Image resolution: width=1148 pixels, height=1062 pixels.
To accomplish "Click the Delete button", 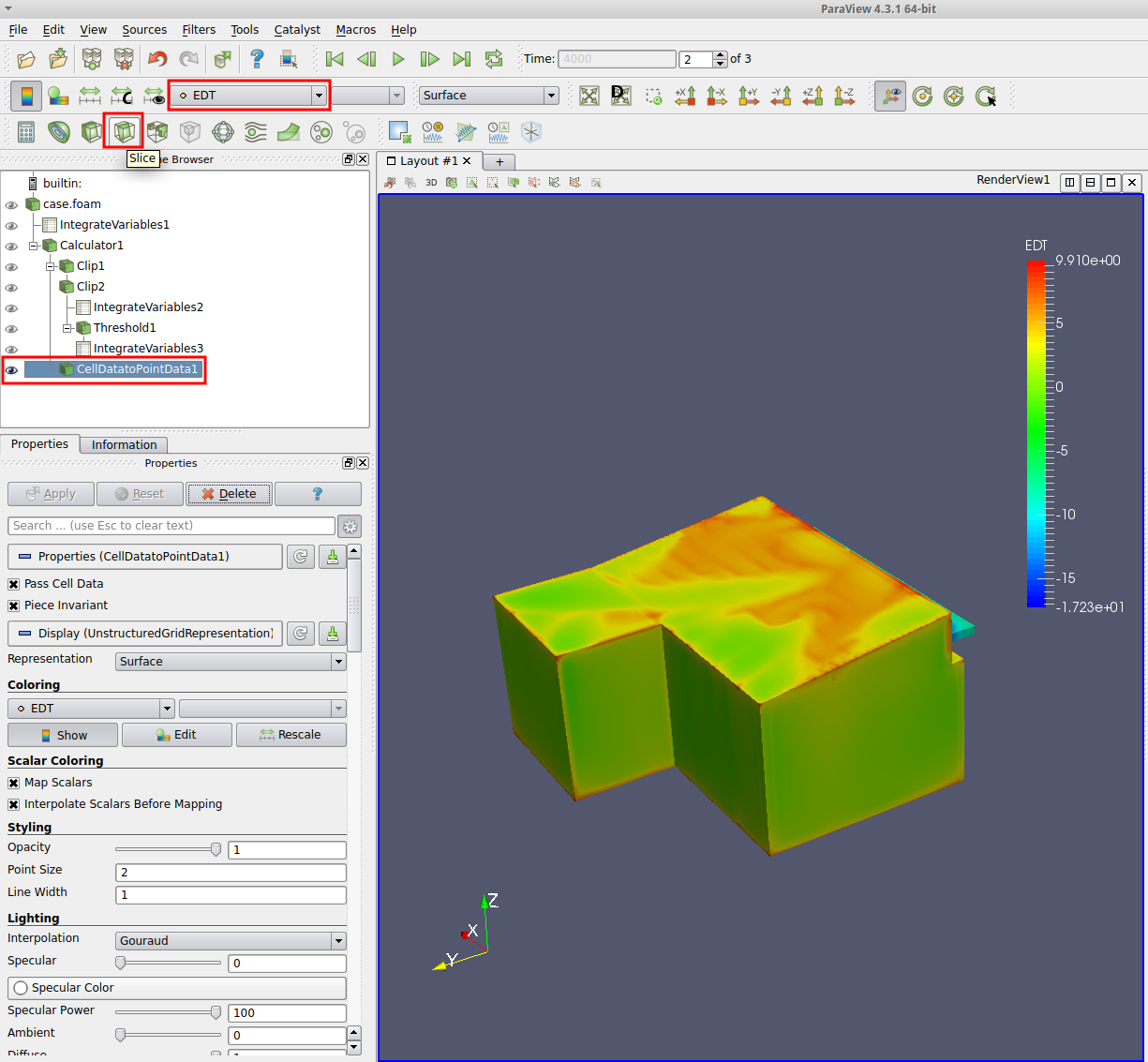I will [x=229, y=494].
